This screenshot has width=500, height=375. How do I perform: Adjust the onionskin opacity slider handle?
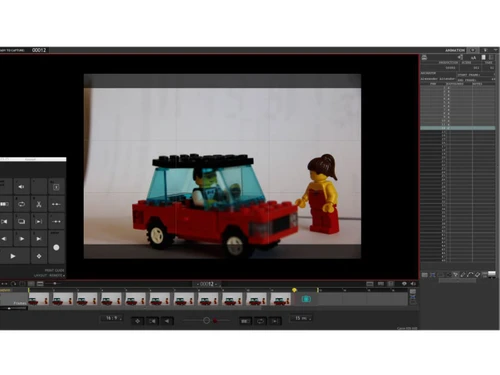206,320
